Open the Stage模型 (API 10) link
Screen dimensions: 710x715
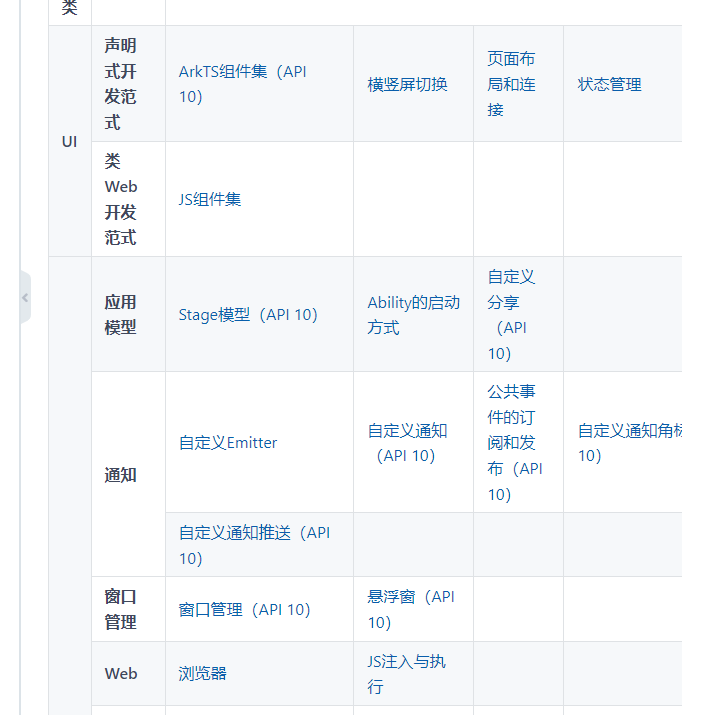[x=248, y=315]
